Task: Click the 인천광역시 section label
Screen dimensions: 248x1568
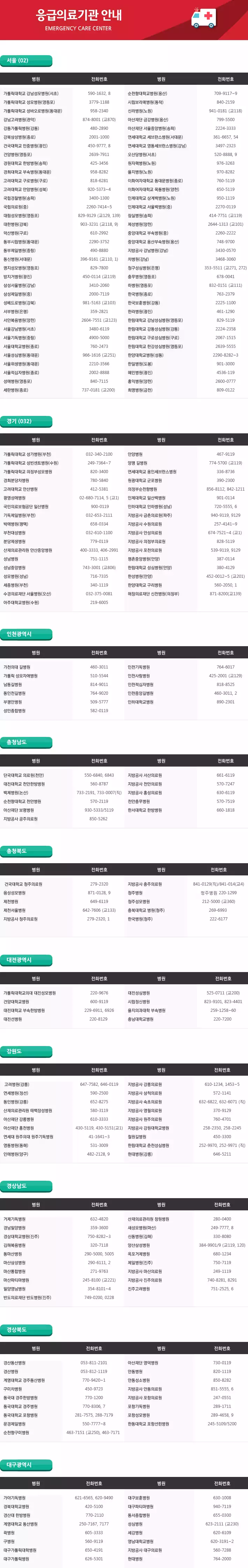Action: coord(19,634)
